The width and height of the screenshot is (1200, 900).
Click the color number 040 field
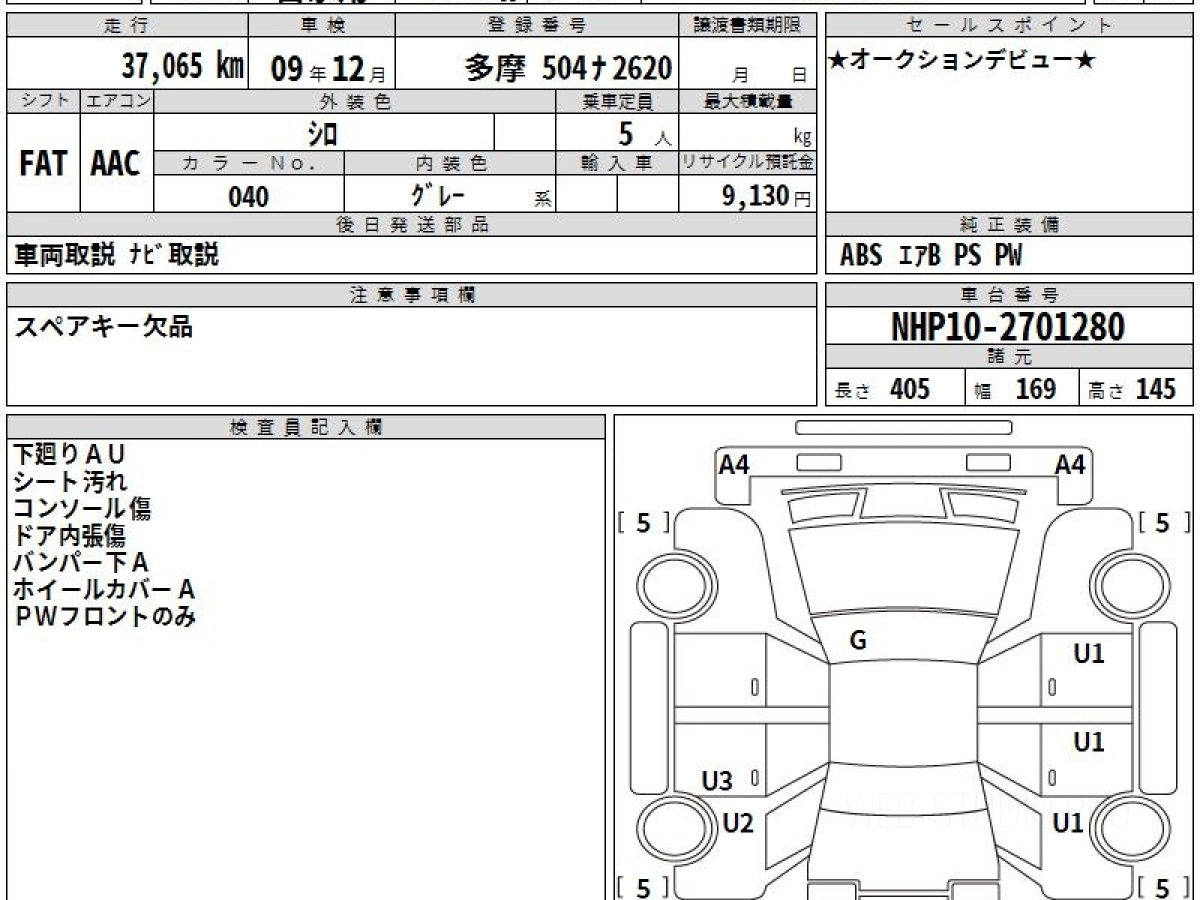pos(248,197)
